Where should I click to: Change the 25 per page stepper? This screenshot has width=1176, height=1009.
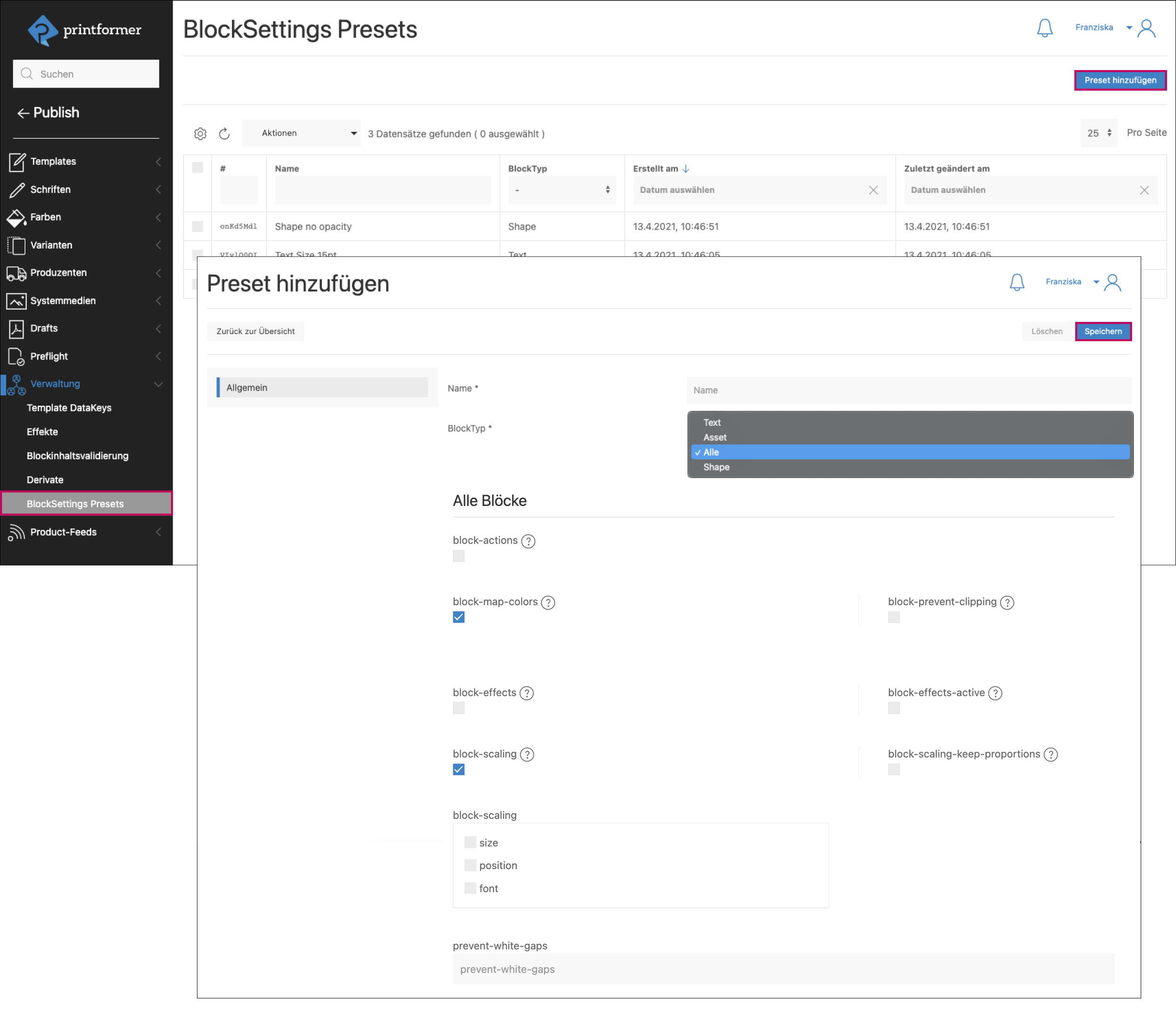[1098, 134]
